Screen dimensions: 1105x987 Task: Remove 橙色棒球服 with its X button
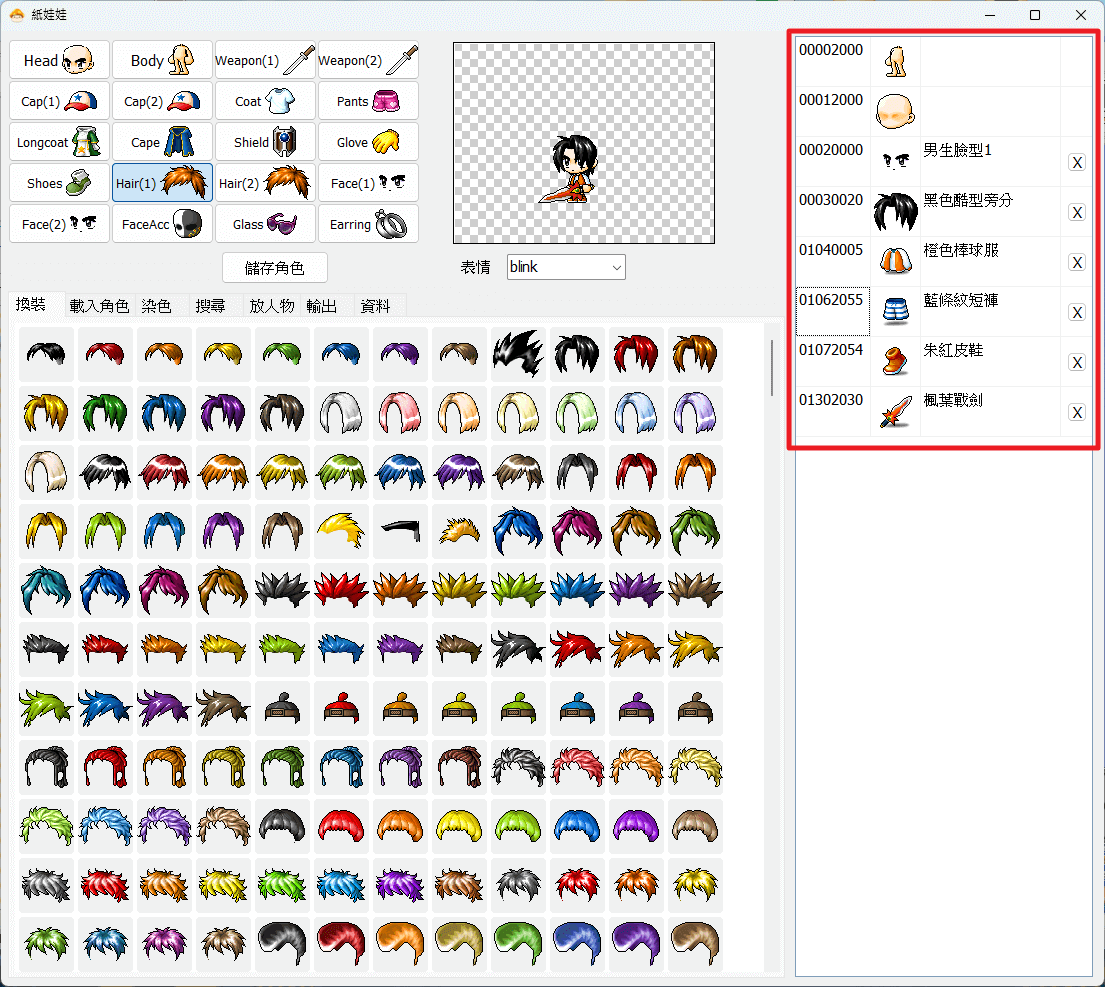[1077, 263]
